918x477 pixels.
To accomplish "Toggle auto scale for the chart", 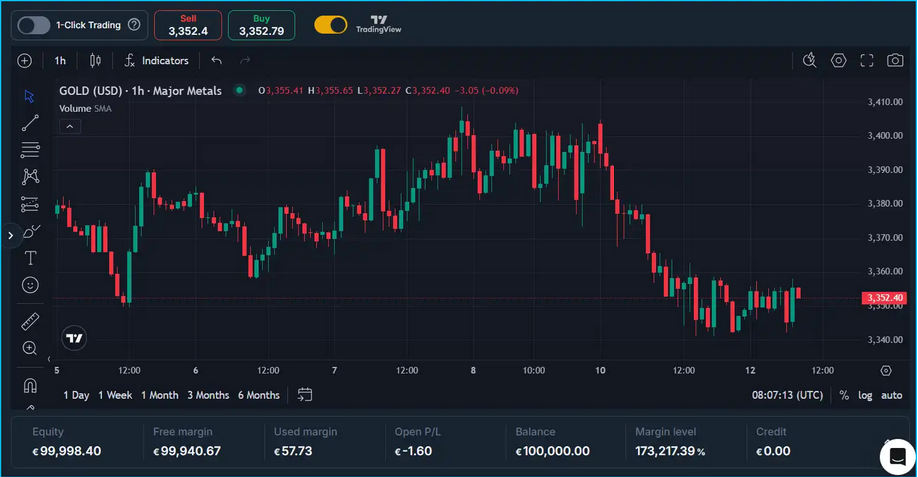I will pyautogui.click(x=891, y=395).
